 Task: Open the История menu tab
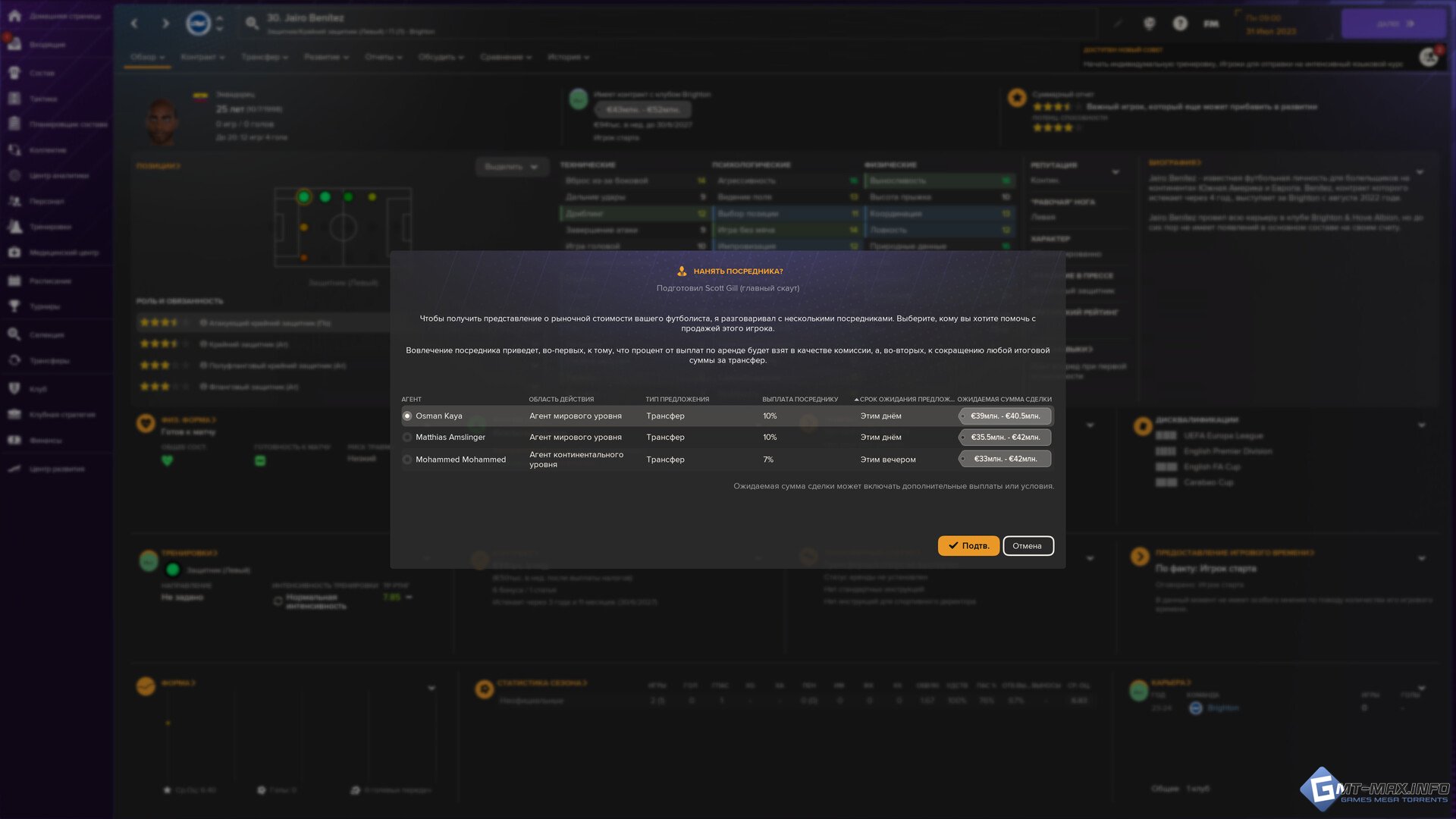(568, 57)
